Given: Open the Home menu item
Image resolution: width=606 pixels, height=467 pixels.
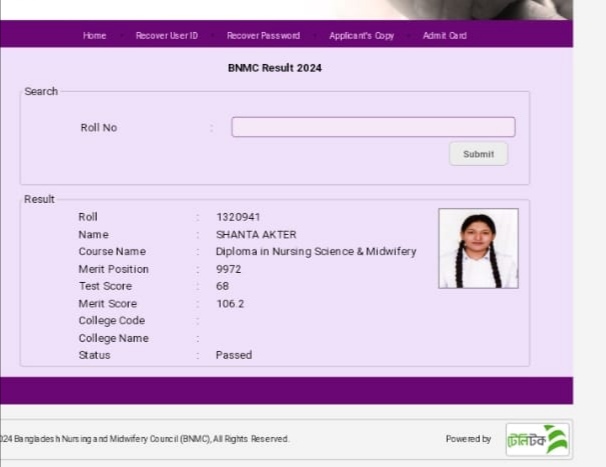Looking at the screenshot, I should 94,36.
